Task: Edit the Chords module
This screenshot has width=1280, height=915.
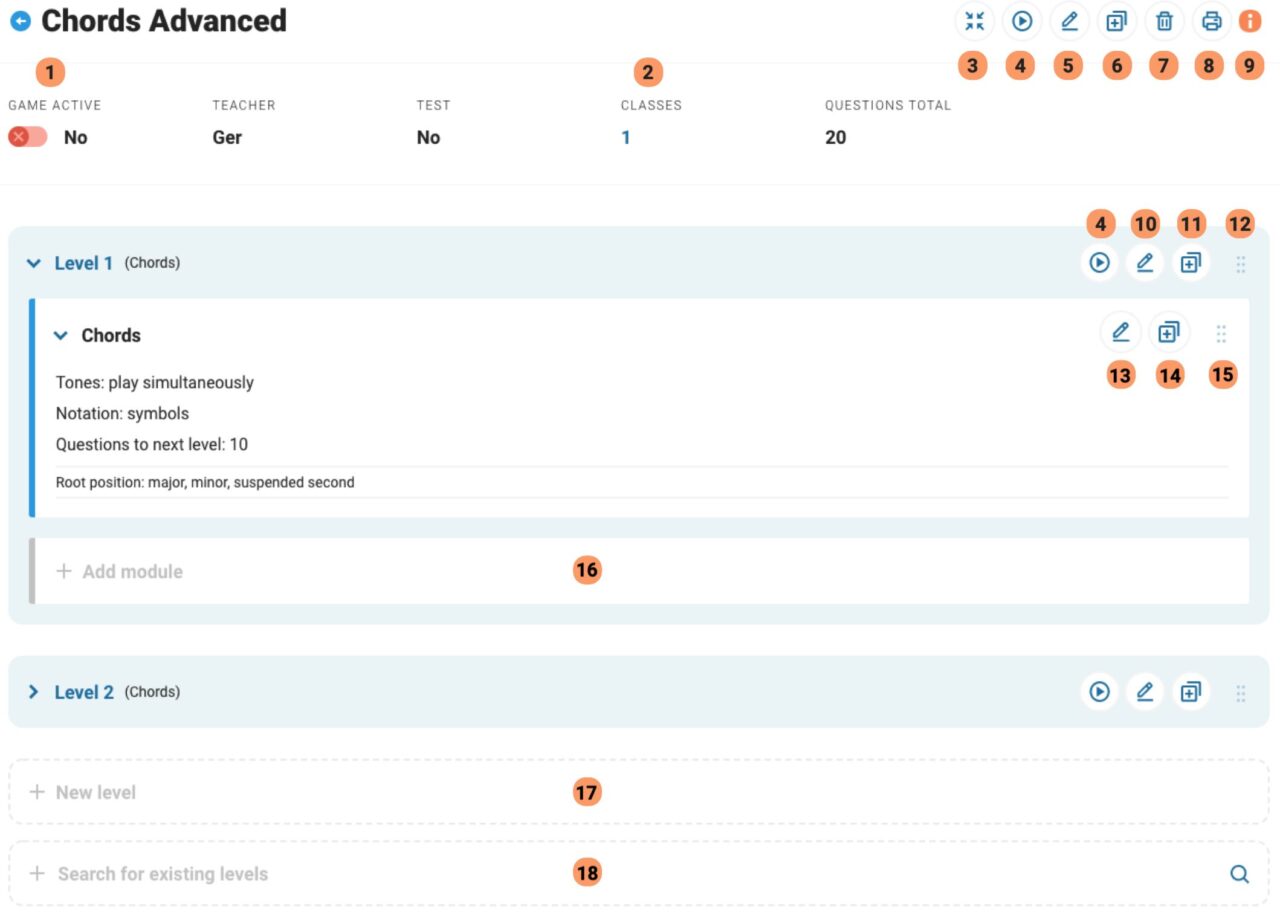Action: (1120, 331)
